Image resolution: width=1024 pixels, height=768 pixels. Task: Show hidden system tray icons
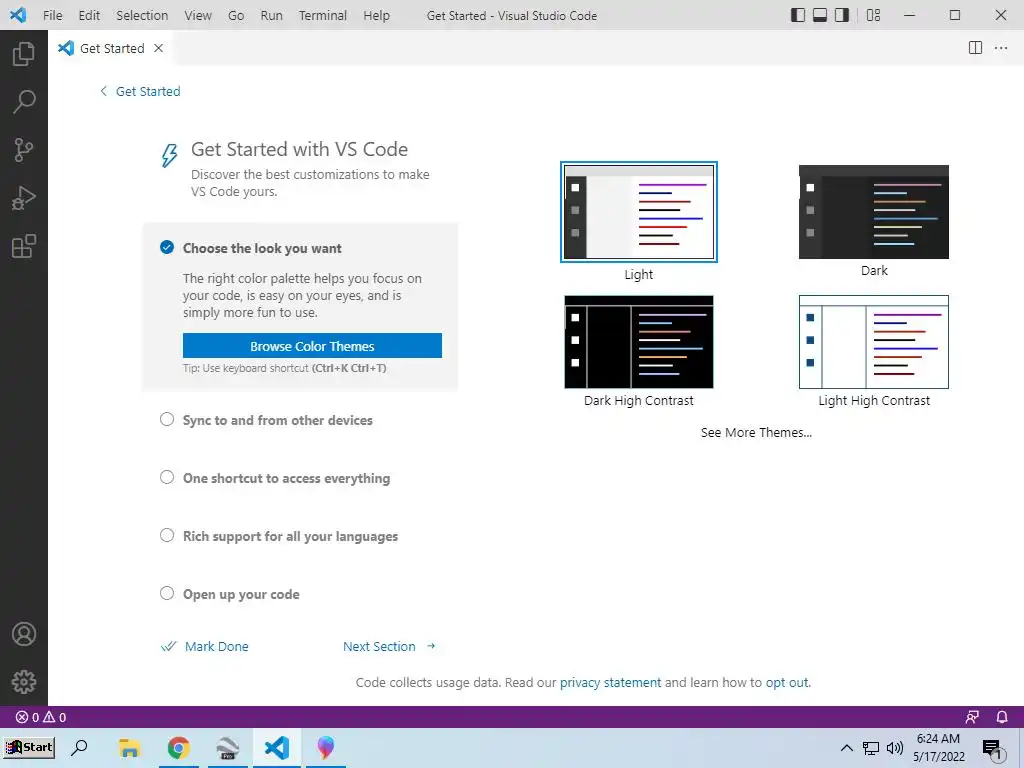tap(846, 748)
